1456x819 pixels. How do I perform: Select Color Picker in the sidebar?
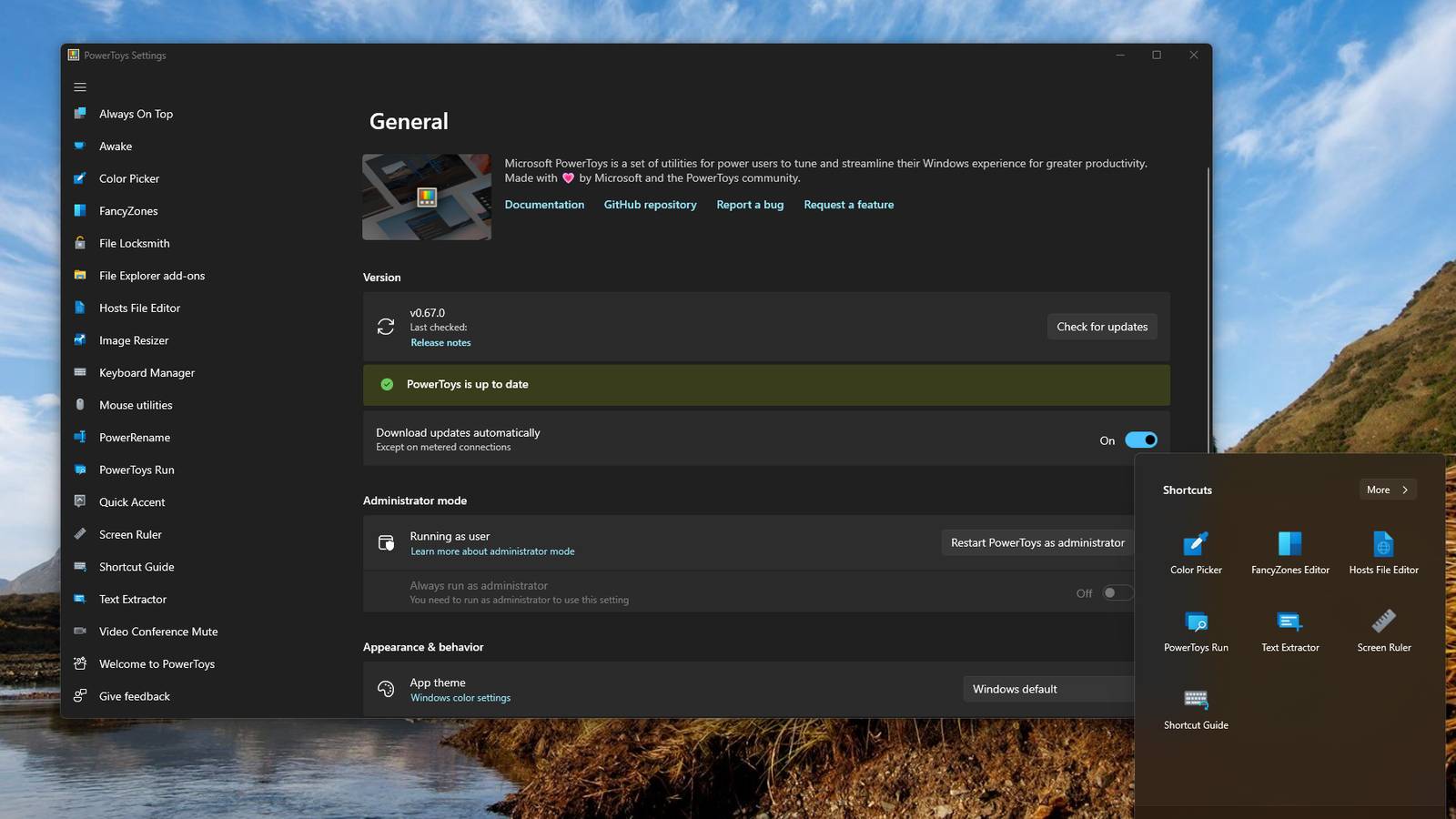click(129, 178)
